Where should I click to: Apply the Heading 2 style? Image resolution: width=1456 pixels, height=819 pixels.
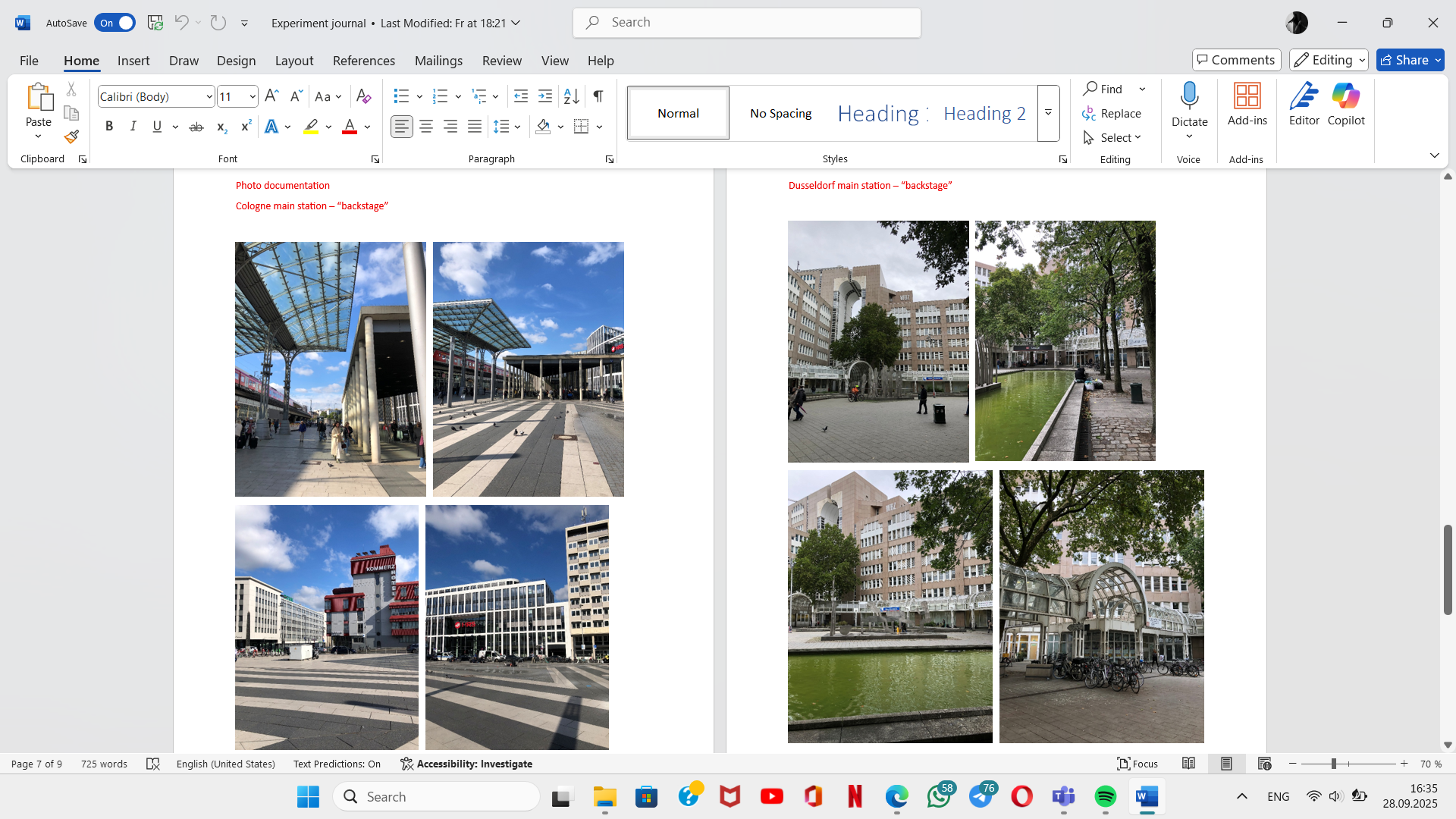click(984, 113)
